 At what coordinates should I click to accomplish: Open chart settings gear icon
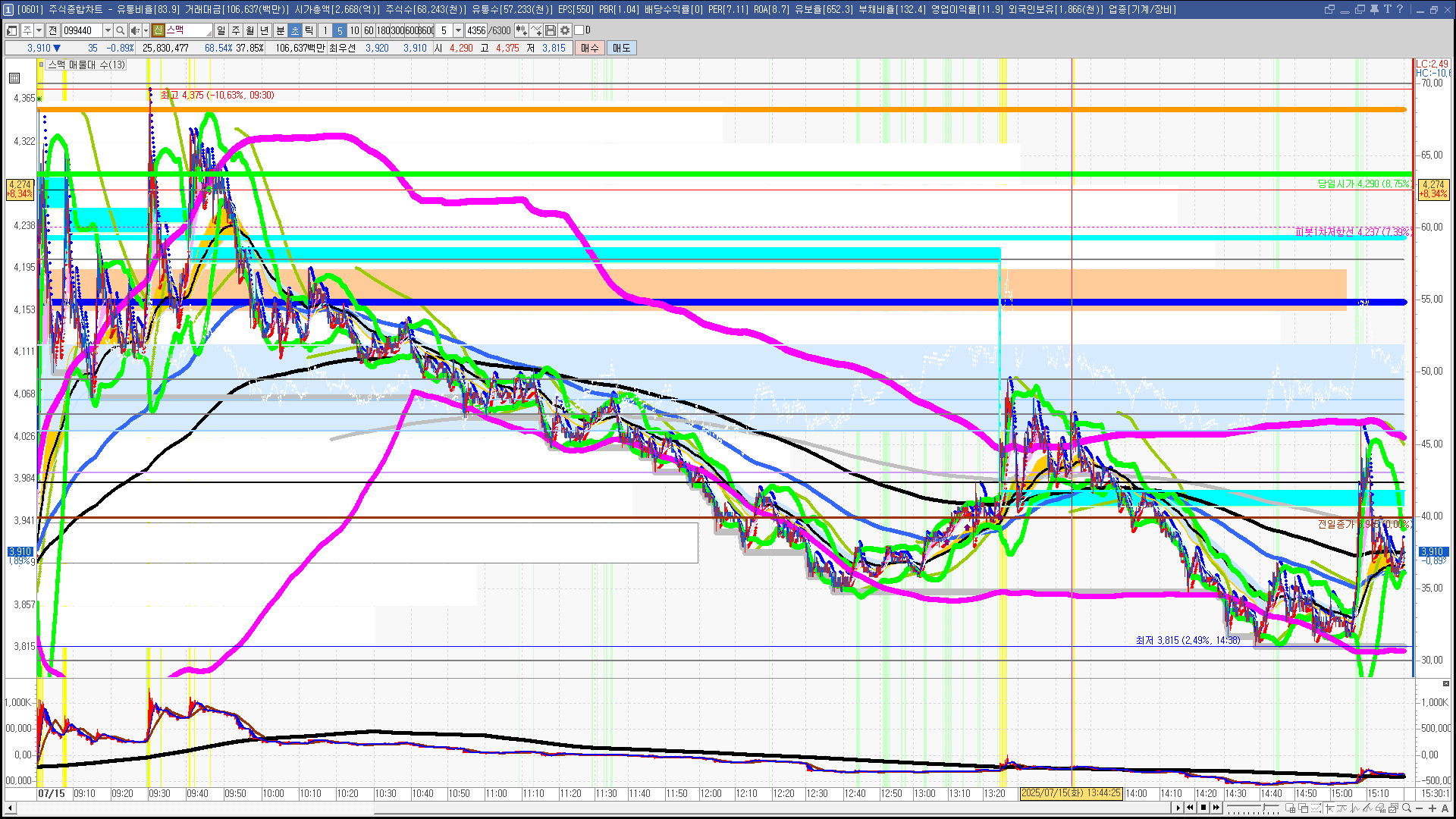[x=565, y=30]
